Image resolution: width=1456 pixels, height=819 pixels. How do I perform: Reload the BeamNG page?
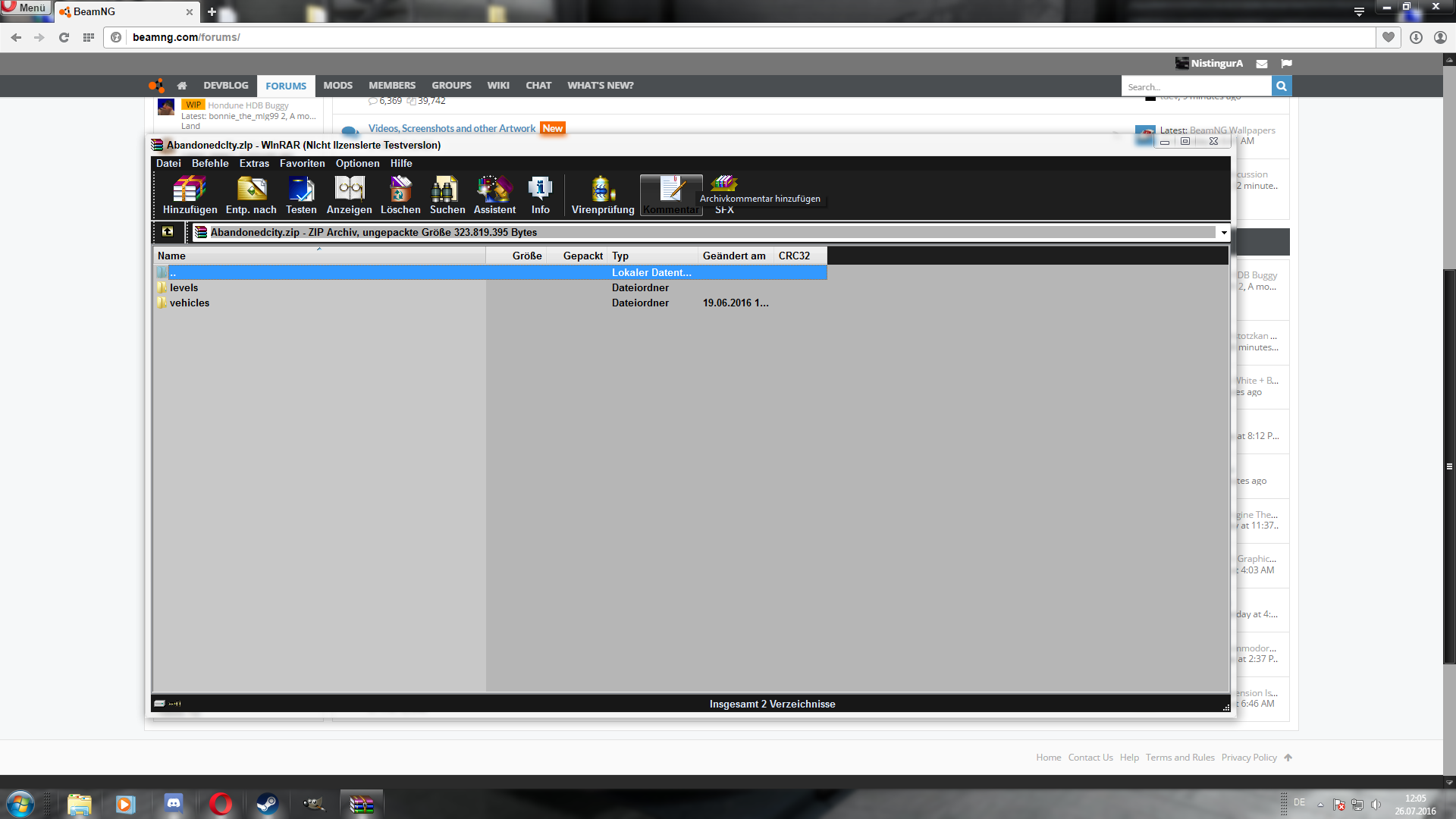point(64,37)
